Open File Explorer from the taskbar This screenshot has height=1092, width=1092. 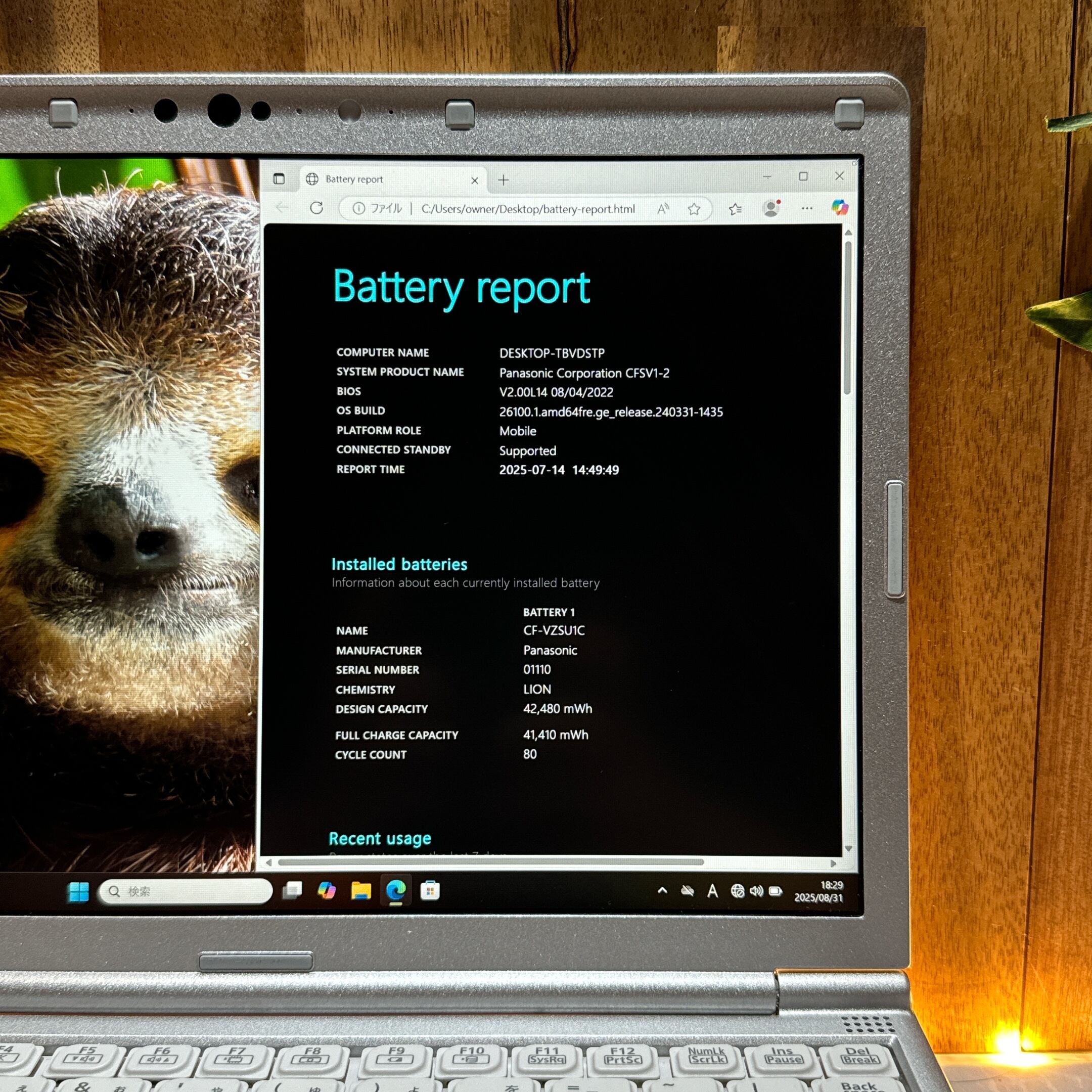point(360,891)
